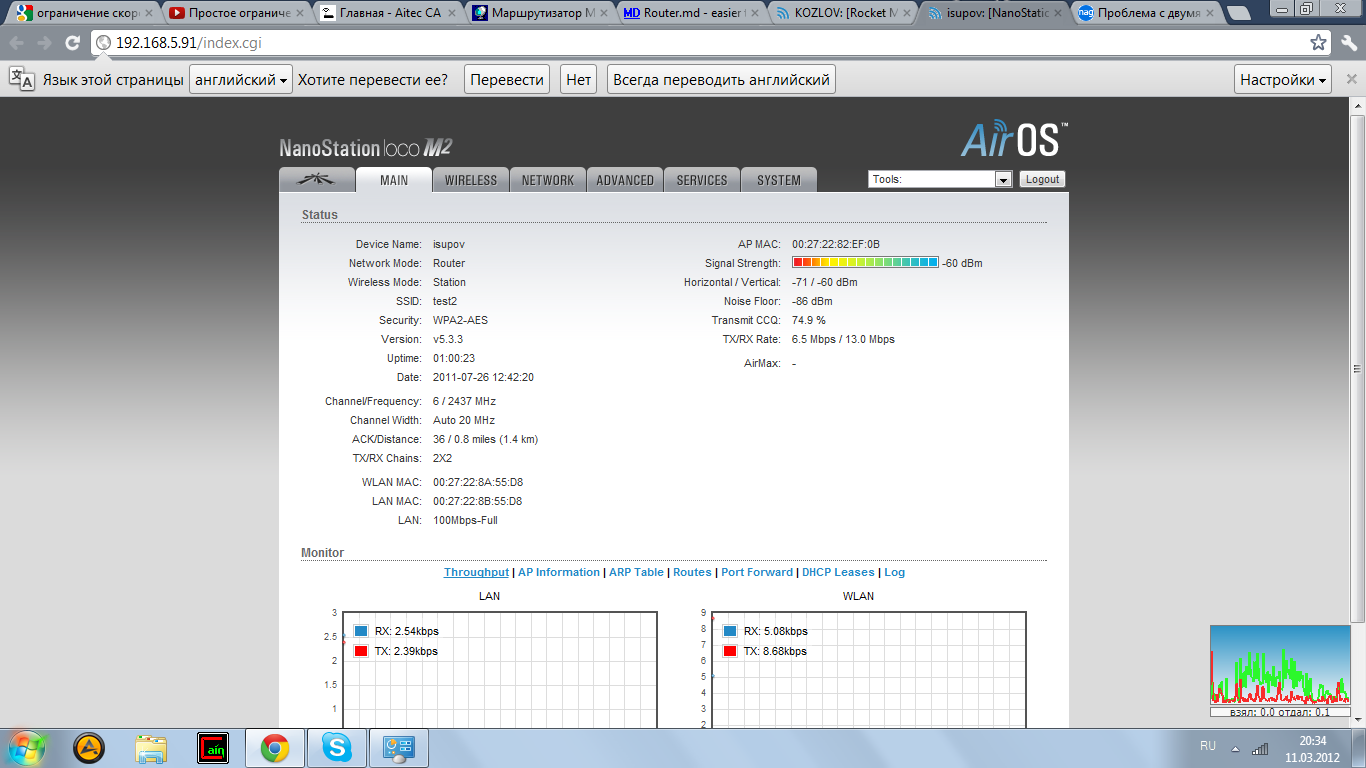Click the 'Перевести' translate button
The image size is (1366, 768).
tap(507, 80)
